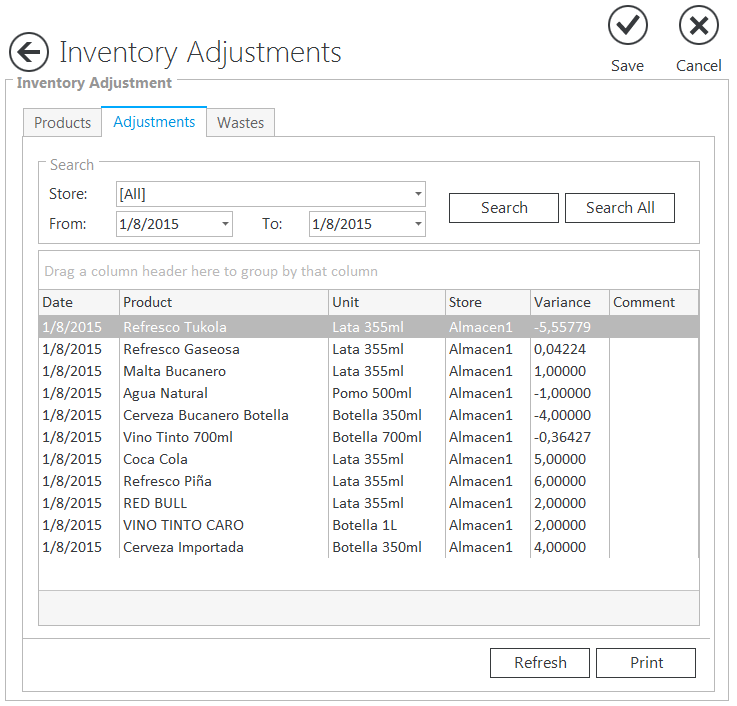
Task: Click the Store column header
Action: tap(487, 302)
